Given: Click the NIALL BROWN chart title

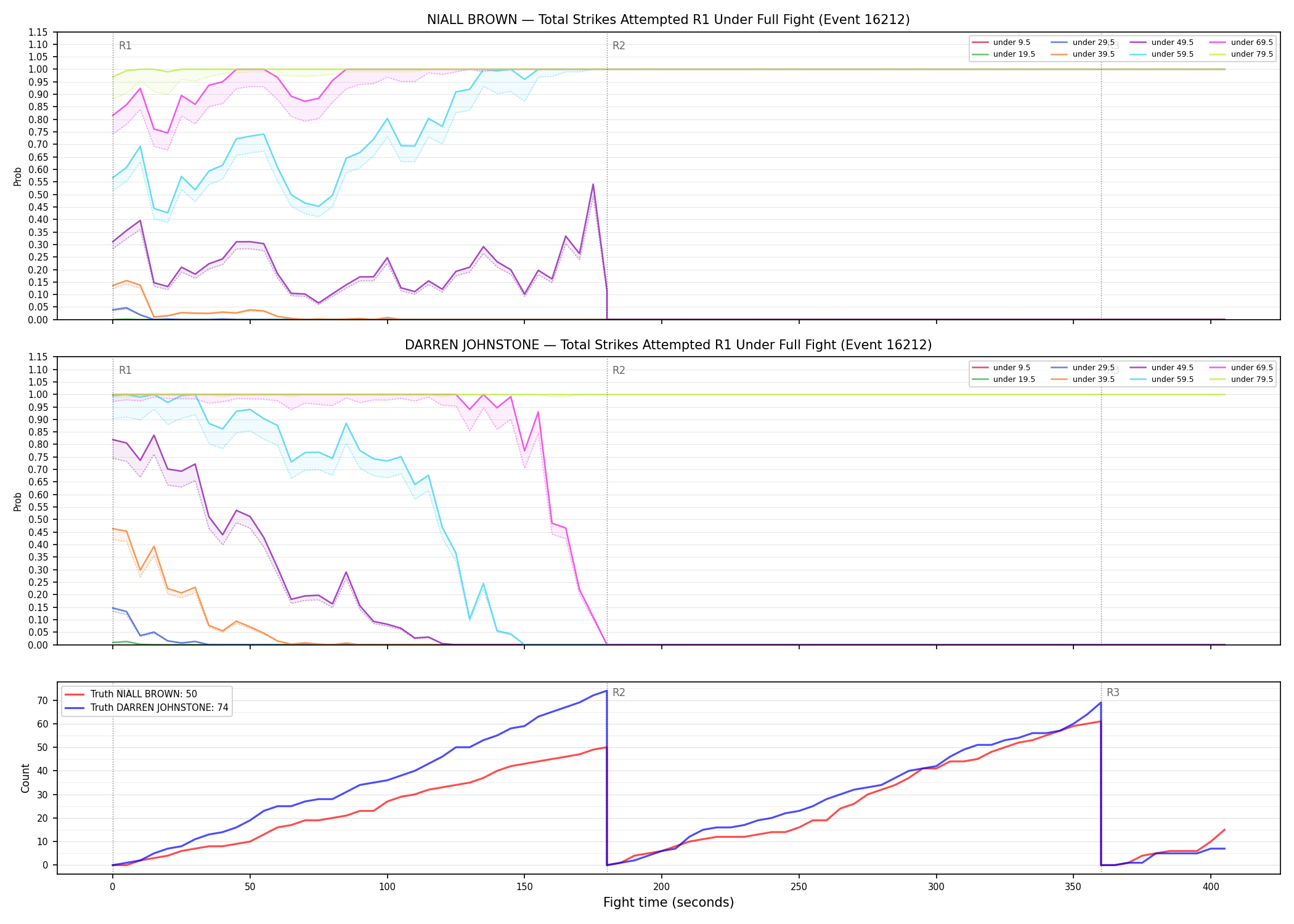Looking at the screenshot, I should (668, 20).
